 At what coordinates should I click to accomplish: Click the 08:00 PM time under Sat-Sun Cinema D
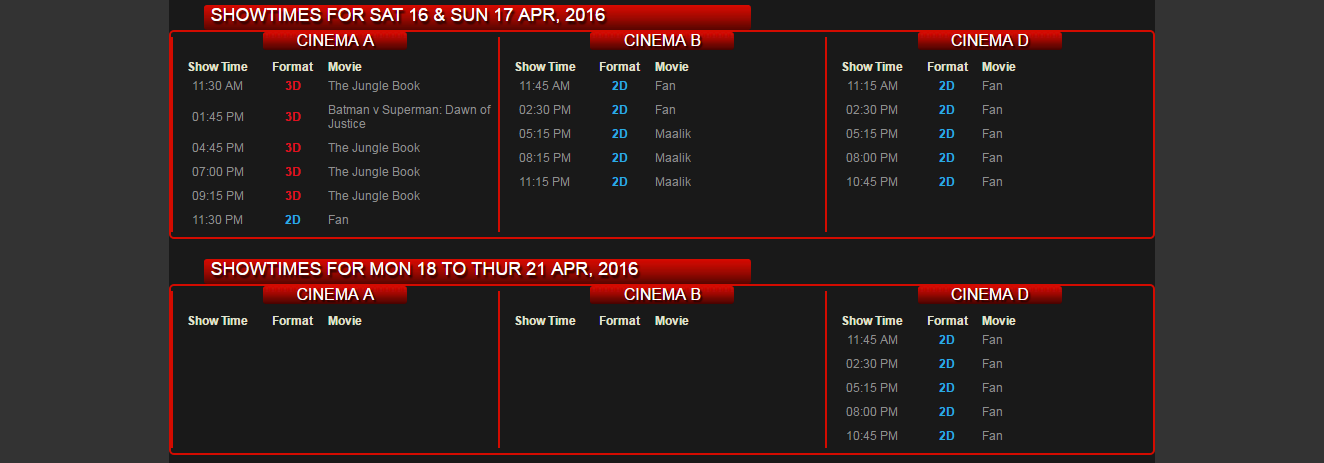click(872, 158)
